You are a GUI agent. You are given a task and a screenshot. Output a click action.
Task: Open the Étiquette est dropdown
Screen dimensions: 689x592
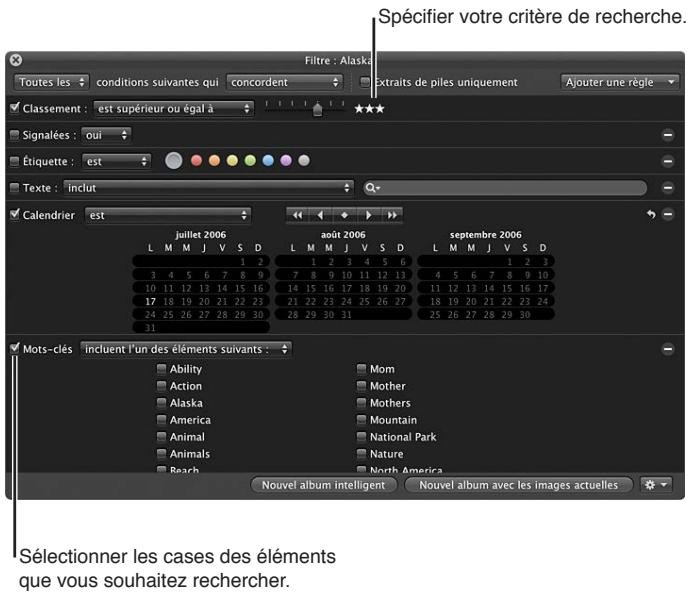(x=116, y=161)
